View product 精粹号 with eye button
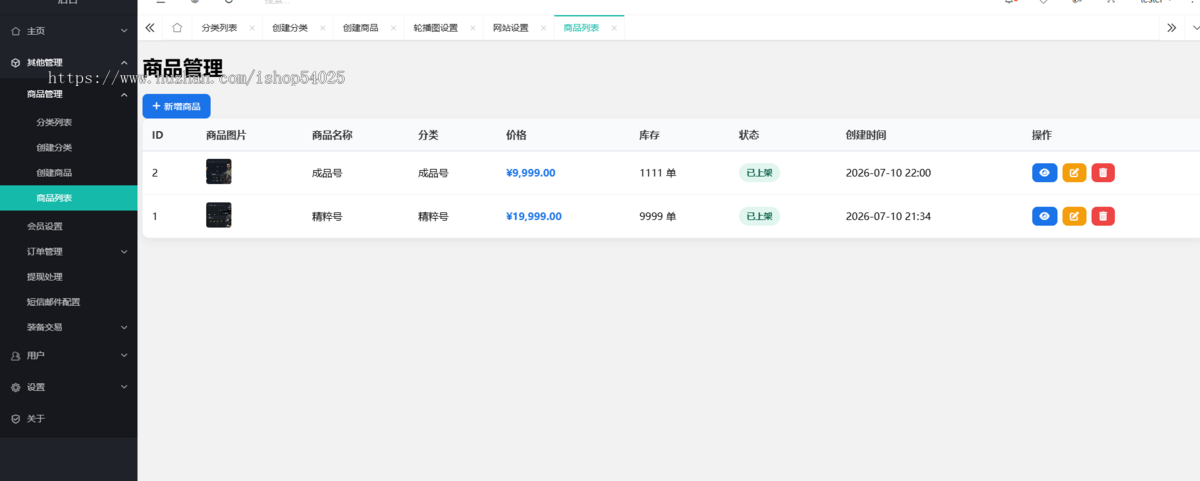The image size is (1200, 481). 1044,216
